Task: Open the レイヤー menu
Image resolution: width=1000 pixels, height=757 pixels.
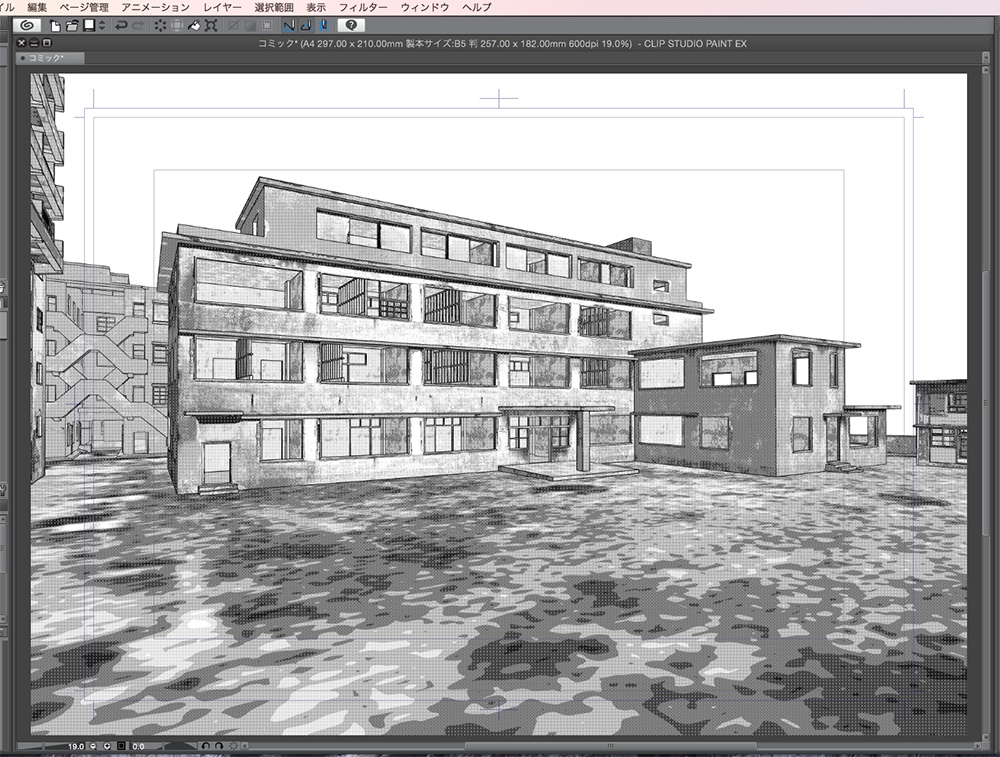Action: click(222, 7)
